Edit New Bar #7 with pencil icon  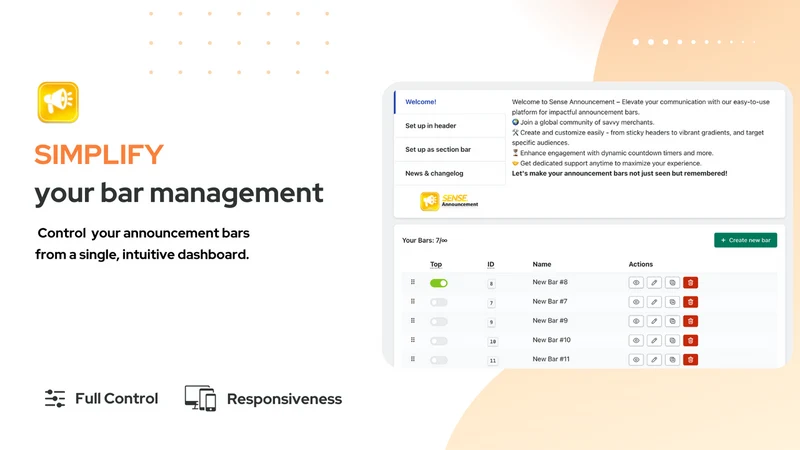(x=654, y=302)
